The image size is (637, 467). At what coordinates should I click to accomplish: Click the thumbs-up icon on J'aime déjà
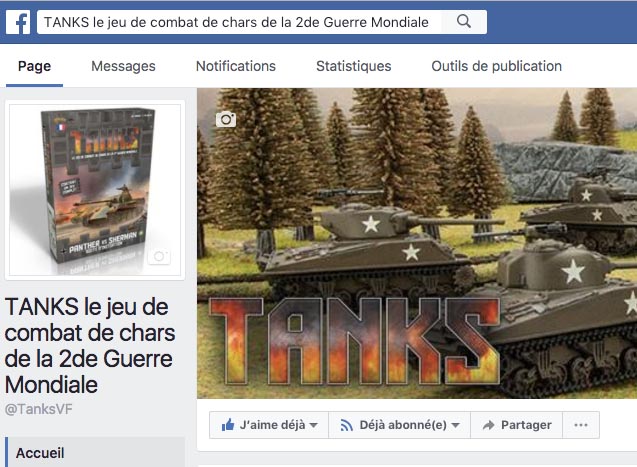click(228, 425)
